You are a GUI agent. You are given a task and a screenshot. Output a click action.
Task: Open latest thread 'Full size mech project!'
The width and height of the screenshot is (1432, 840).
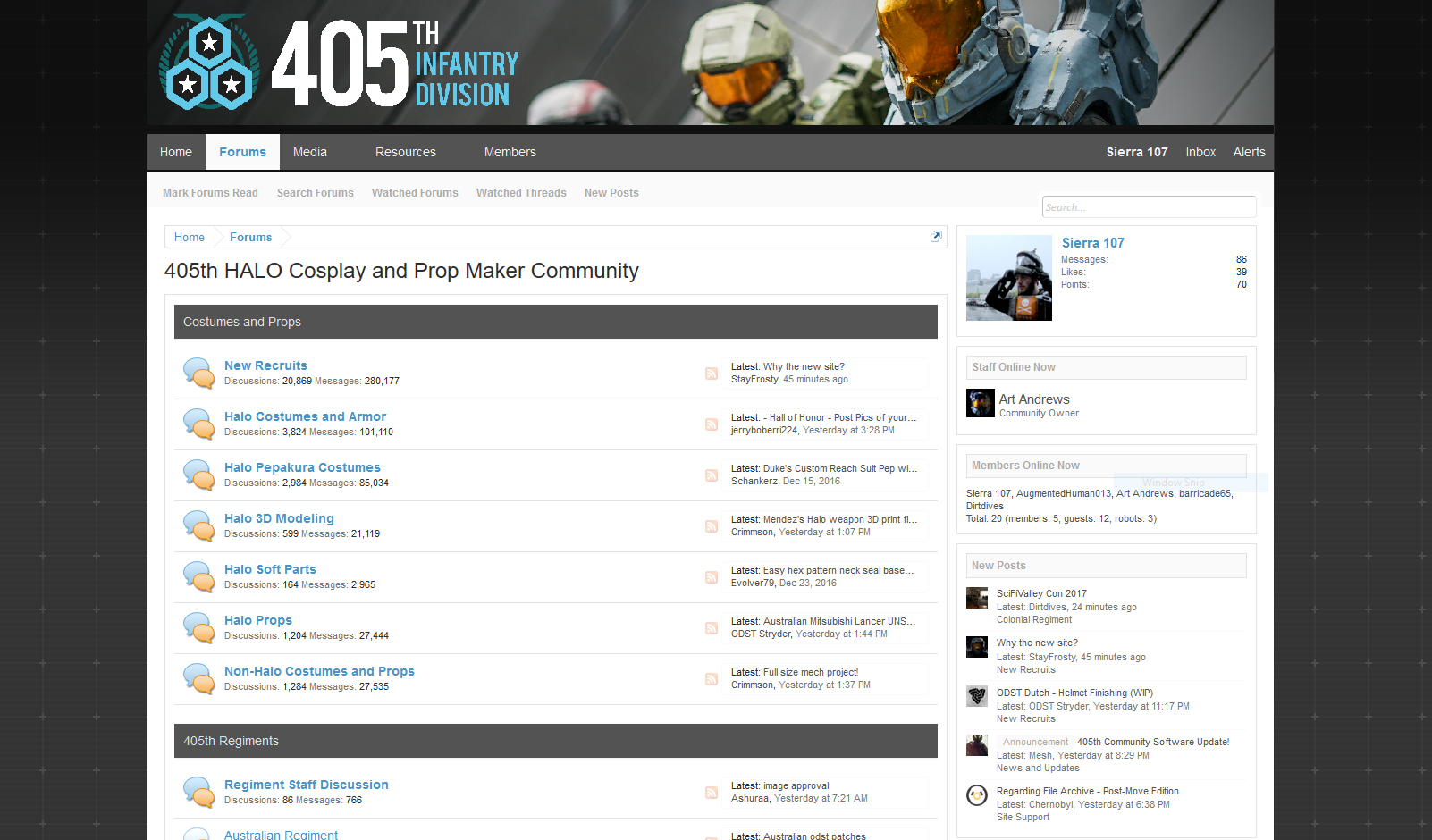[x=811, y=672]
